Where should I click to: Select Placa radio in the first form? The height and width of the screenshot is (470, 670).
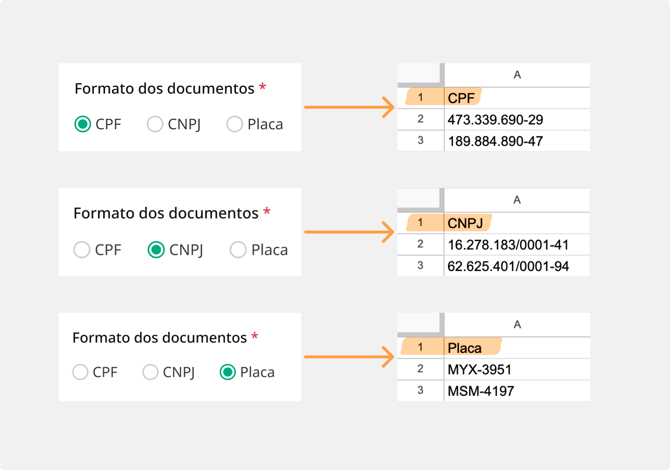(x=235, y=124)
